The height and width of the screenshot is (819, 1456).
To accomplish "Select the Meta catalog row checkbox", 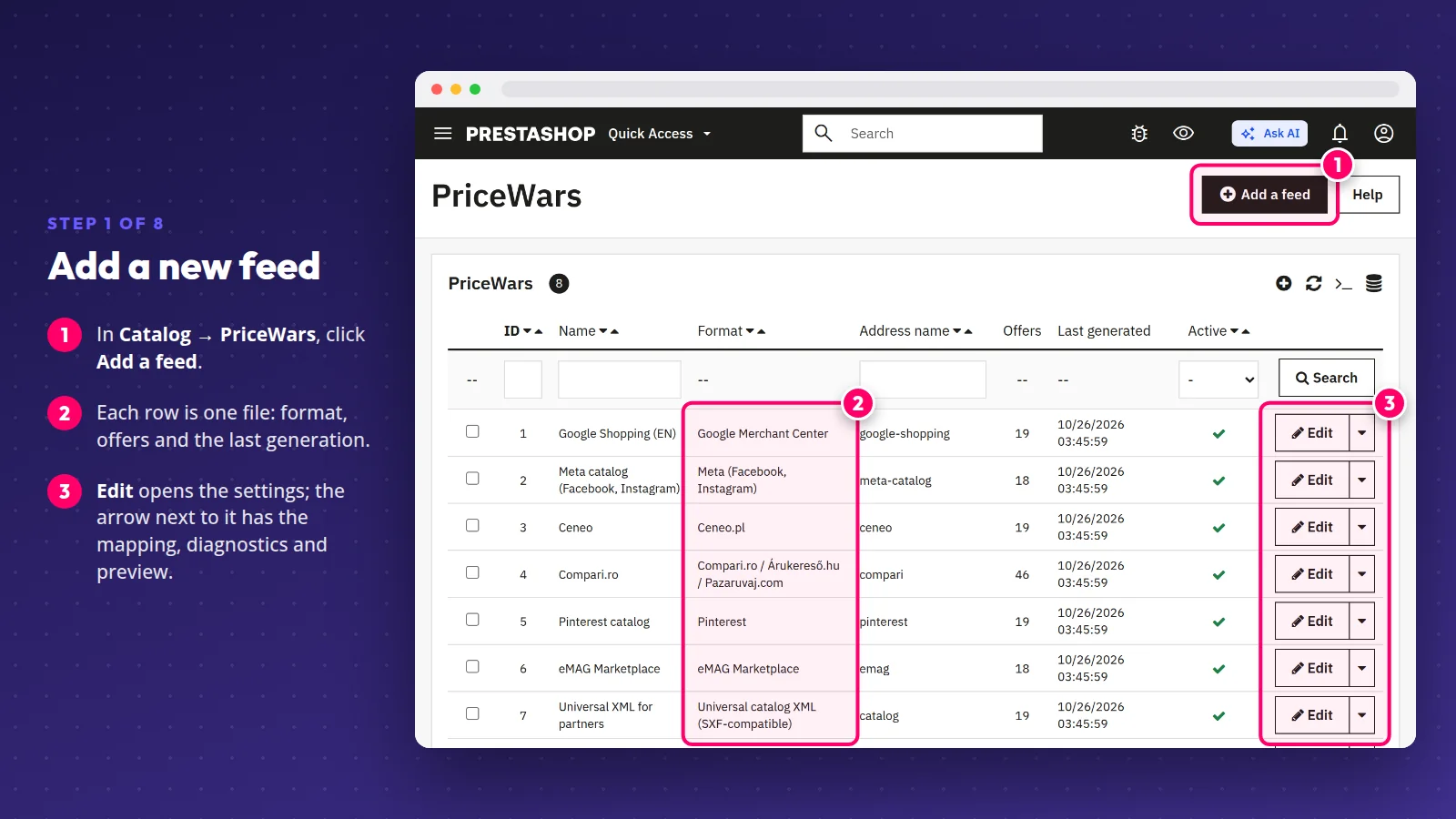I will tap(472, 478).
